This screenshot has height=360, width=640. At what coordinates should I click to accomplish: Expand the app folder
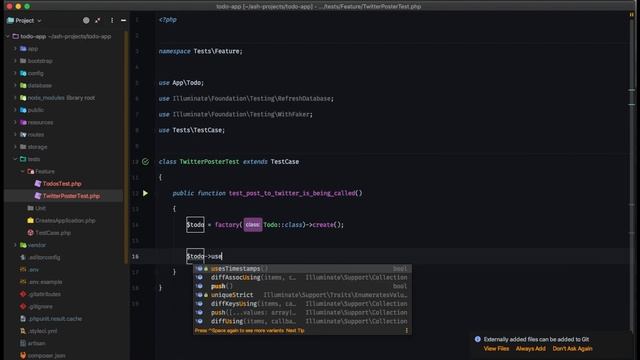16,49
